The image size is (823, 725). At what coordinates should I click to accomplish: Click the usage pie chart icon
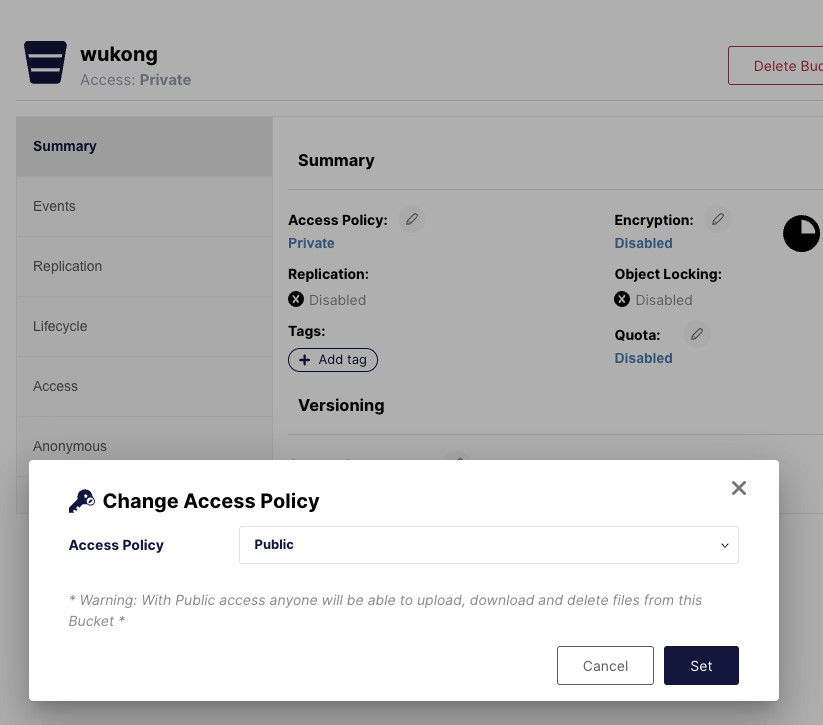point(801,233)
